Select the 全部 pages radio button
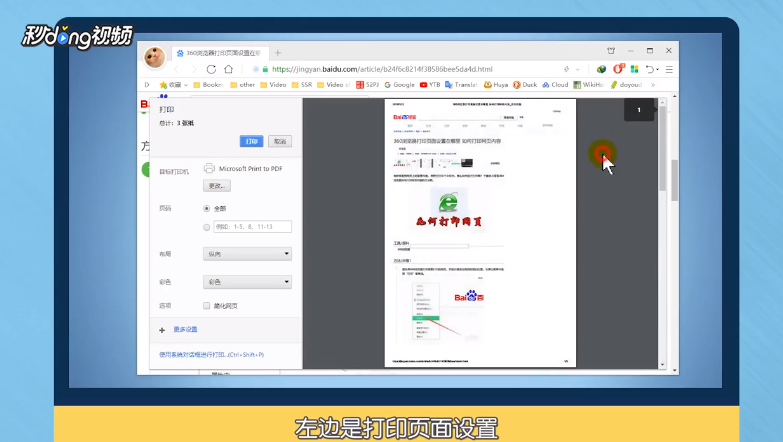Viewport: 783px width, 442px height. point(207,208)
